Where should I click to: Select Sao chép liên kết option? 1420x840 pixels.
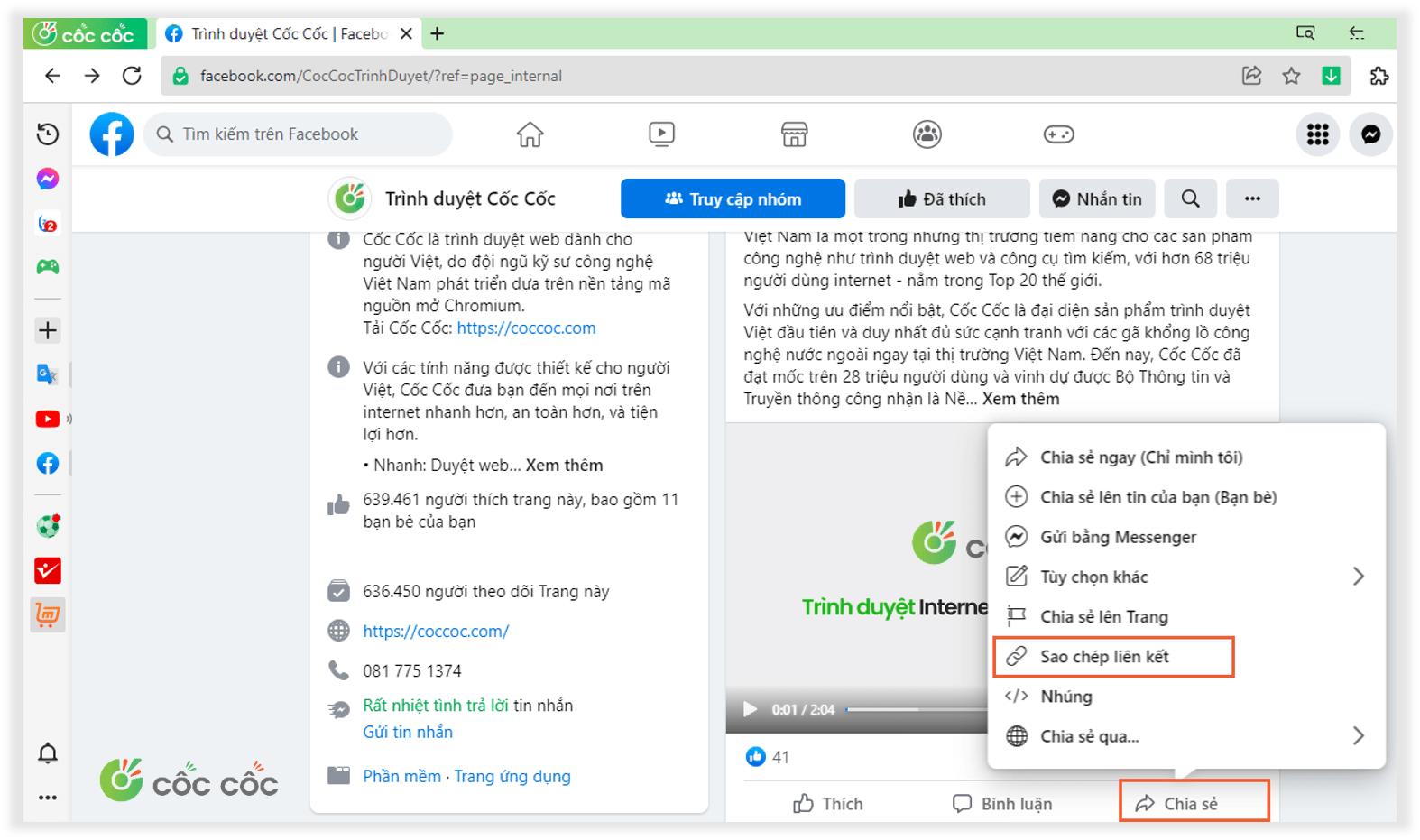pyautogui.click(x=1113, y=657)
